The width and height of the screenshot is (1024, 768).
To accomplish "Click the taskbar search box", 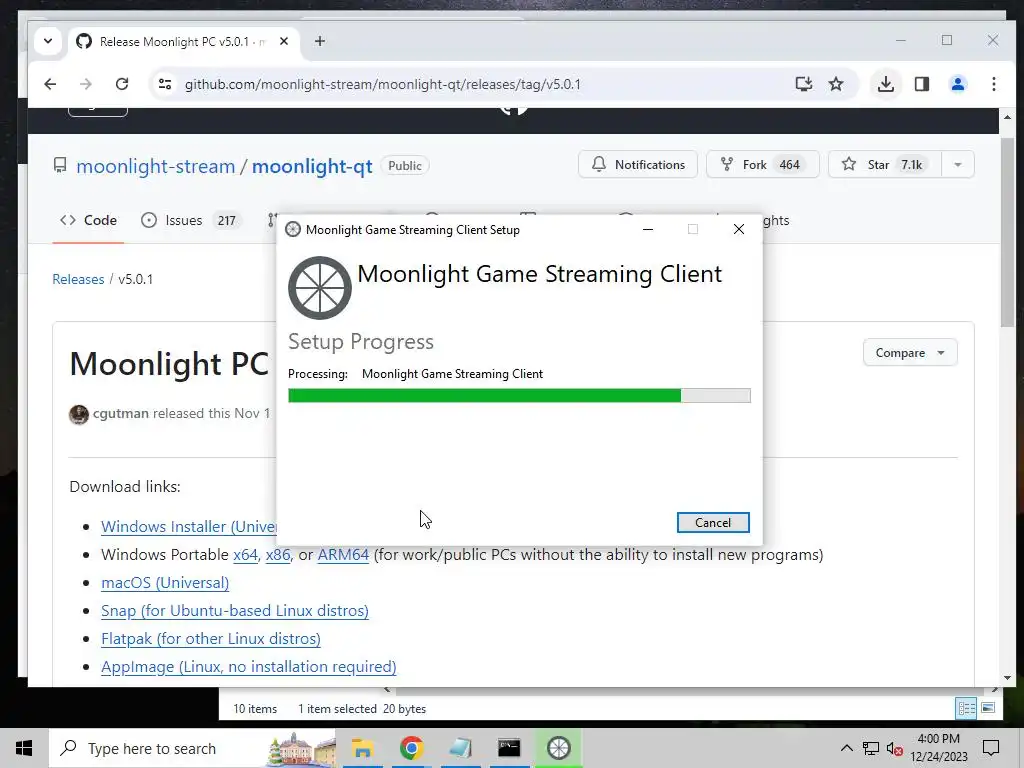I will (193, 748).
